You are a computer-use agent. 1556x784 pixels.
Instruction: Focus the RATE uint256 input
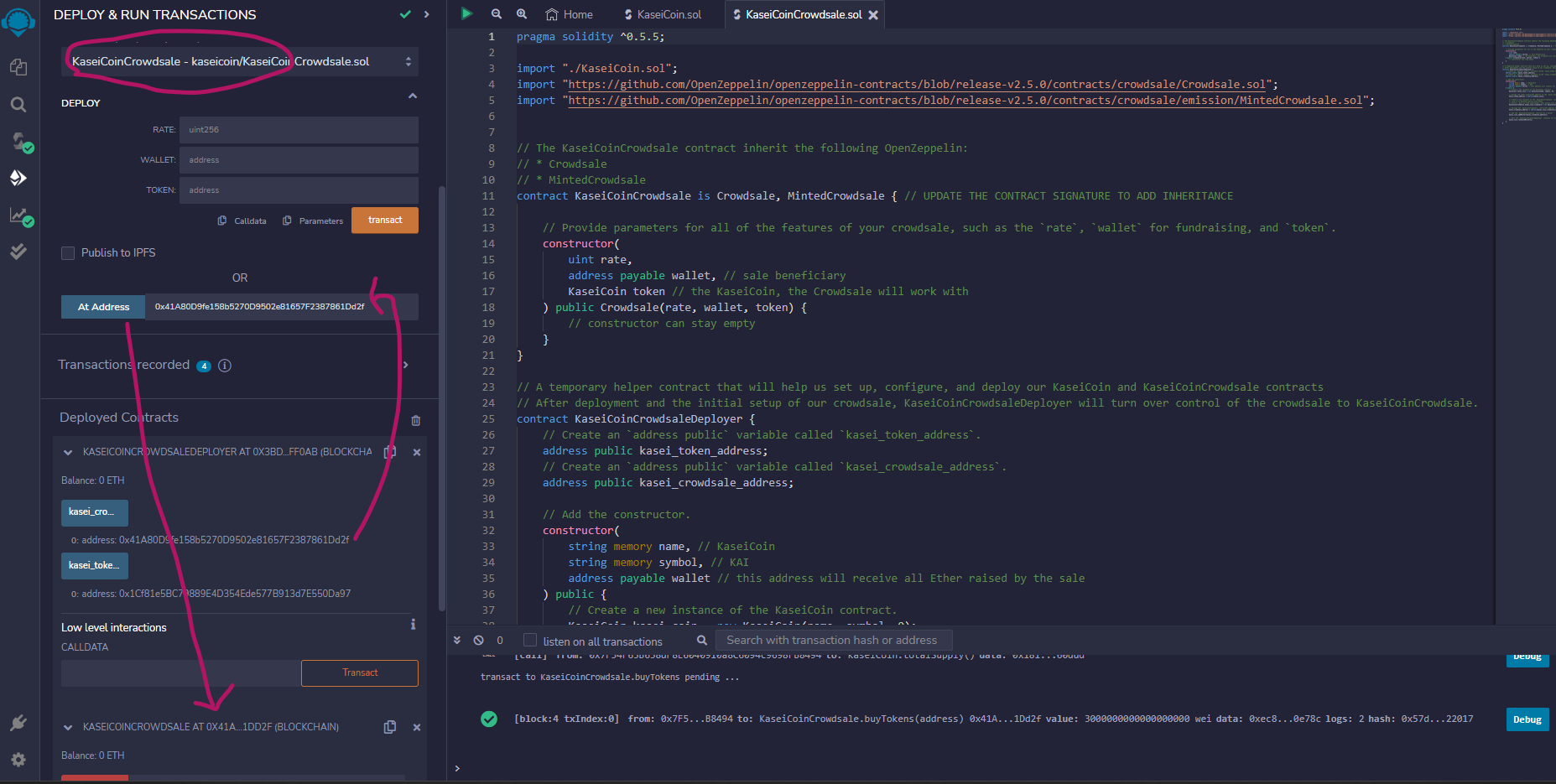299,130
